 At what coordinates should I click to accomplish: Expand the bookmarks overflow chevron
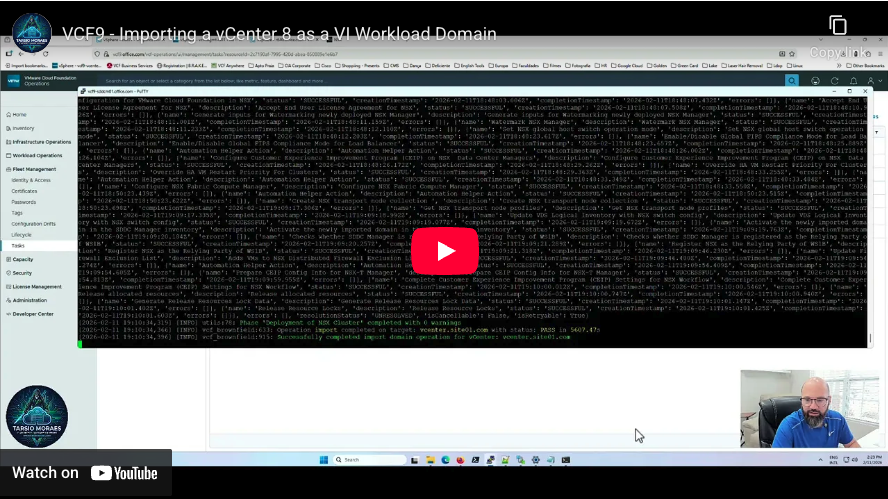pyautogui.click(x=839, y=66)
